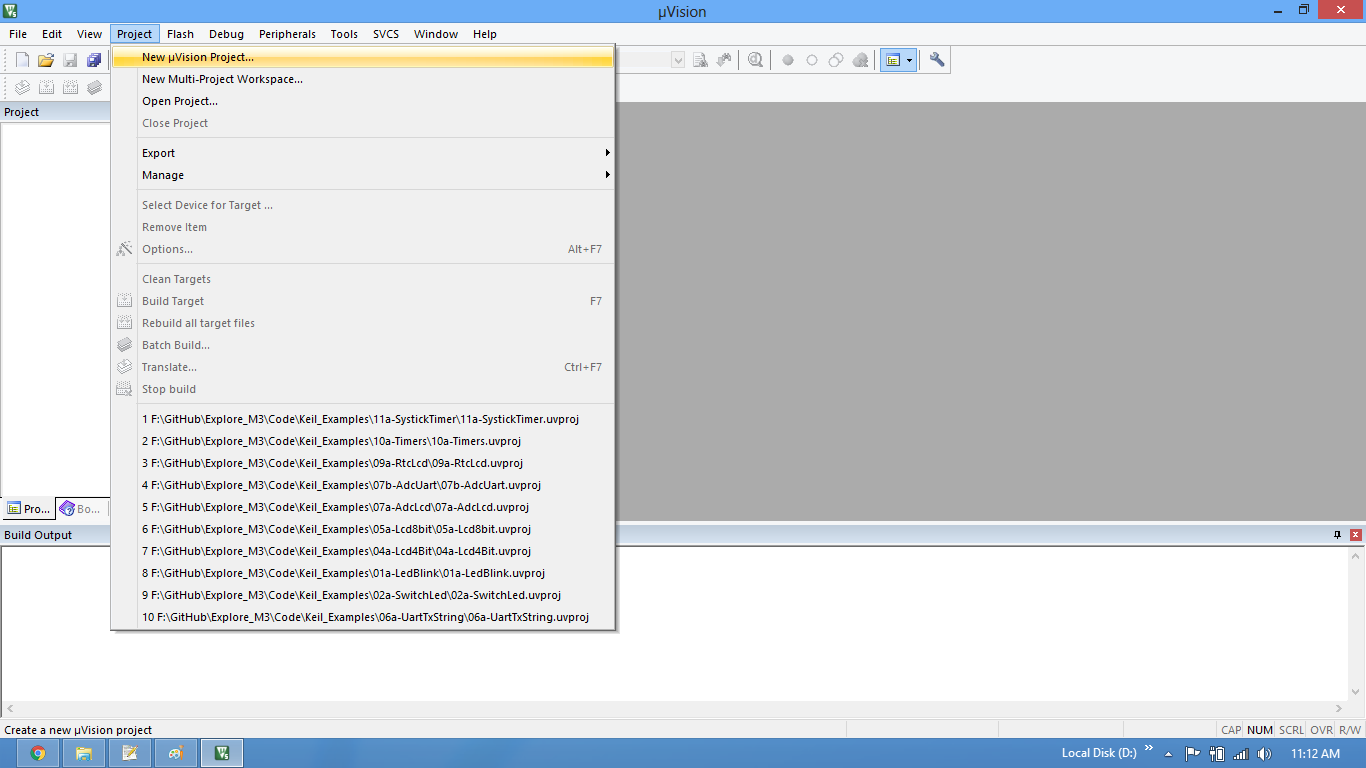The height and width of the screenshot is (768, 1366).
Task: Open recent project 05a-Lcd8bit.uvproj
Action: (x=362, y=529)
